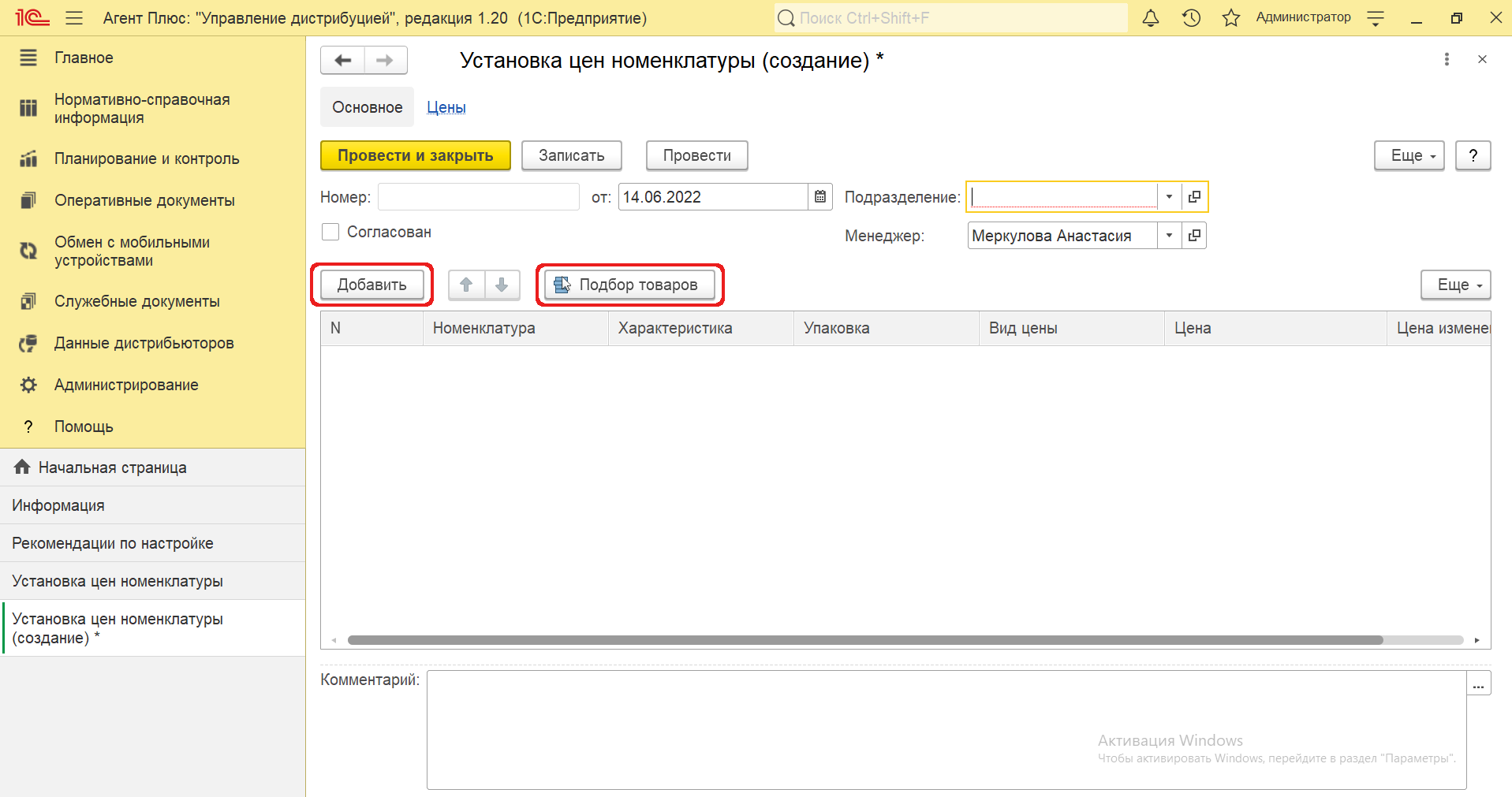Open favorites with the star icon
1512x797 pixels.
click(1230, 18)
